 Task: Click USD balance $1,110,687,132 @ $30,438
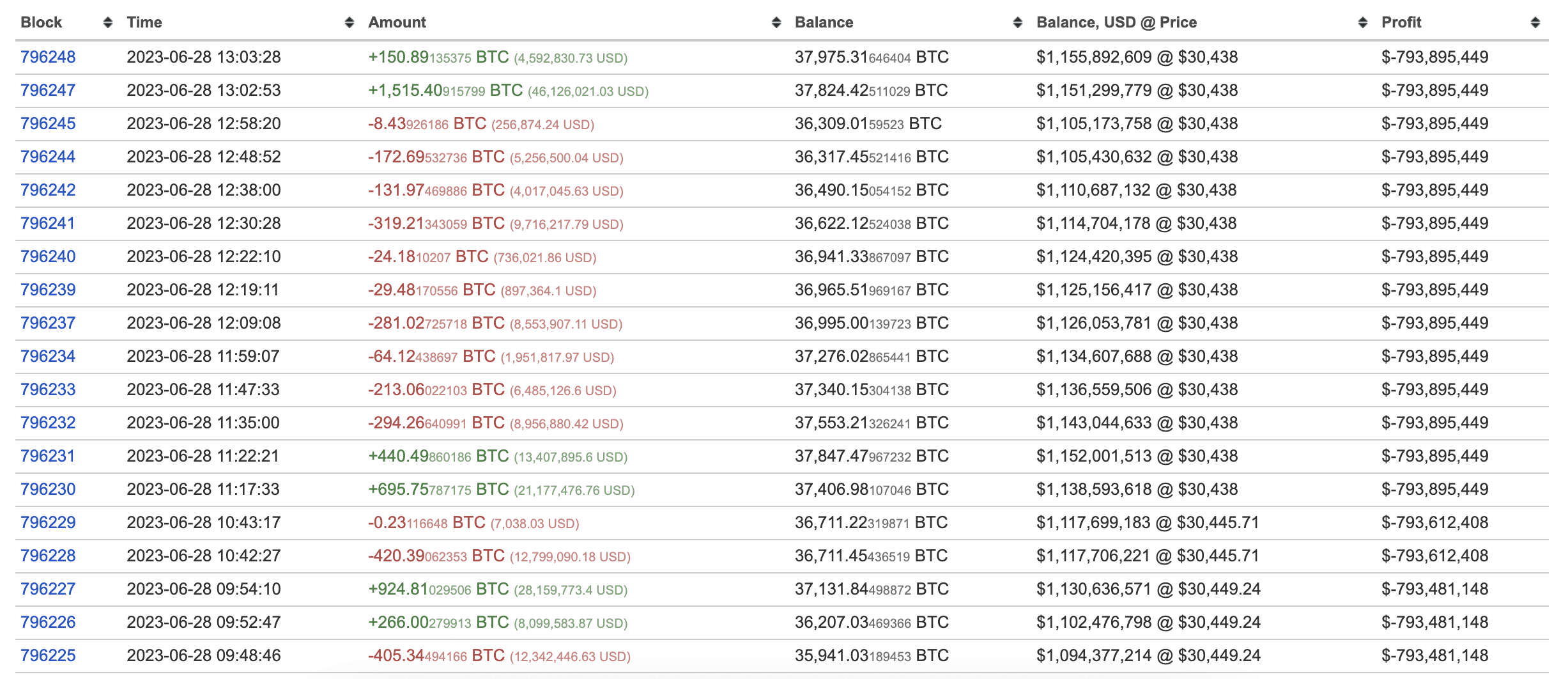(1137, 190)
